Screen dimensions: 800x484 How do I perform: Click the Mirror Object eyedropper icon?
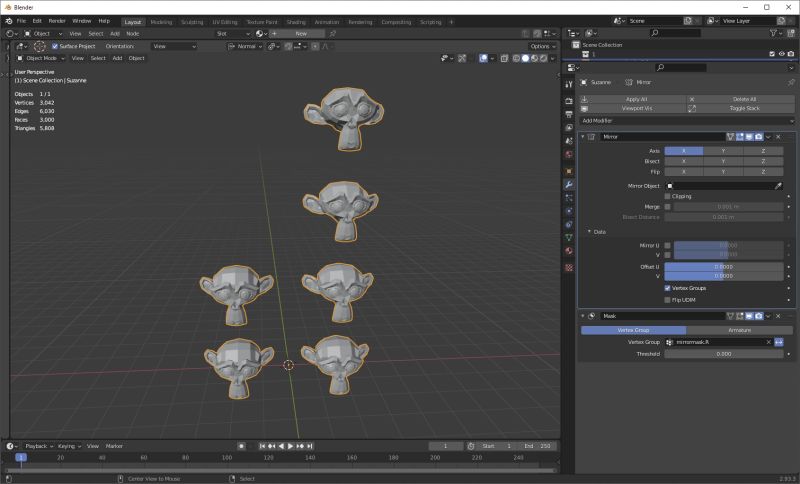click(778, 186)
